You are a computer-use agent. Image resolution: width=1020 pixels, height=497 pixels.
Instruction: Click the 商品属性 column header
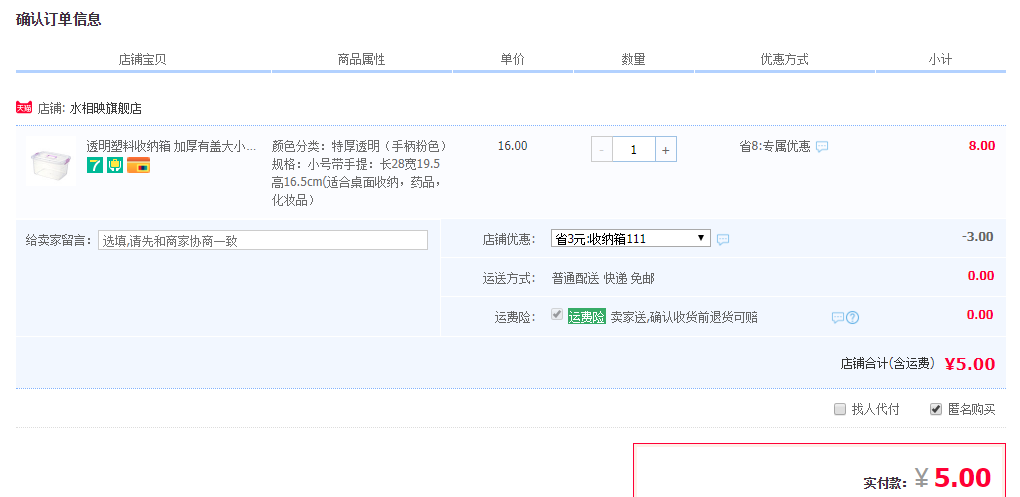pos(362,59)
